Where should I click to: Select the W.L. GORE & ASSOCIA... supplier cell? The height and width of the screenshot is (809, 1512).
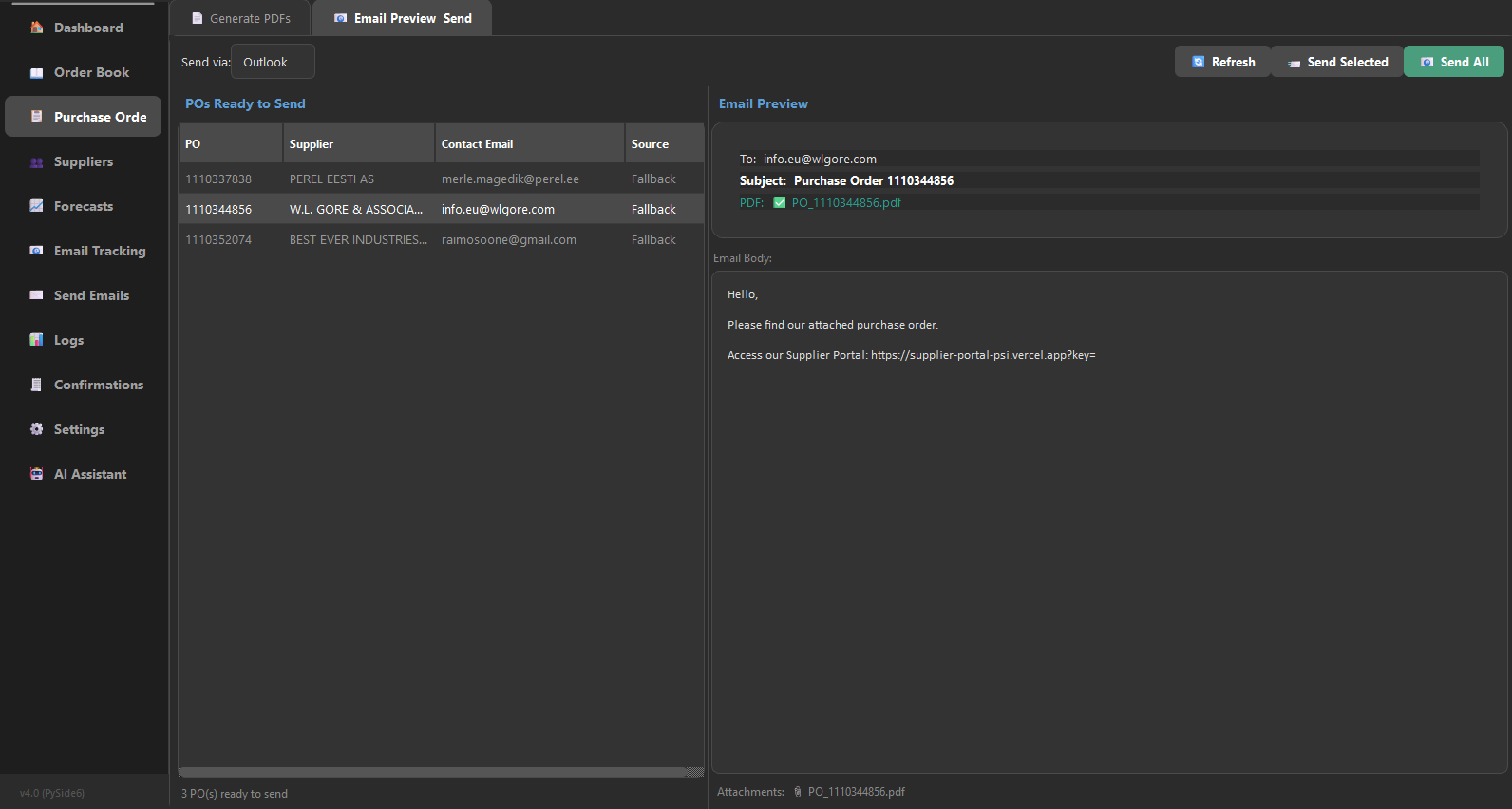359,209
